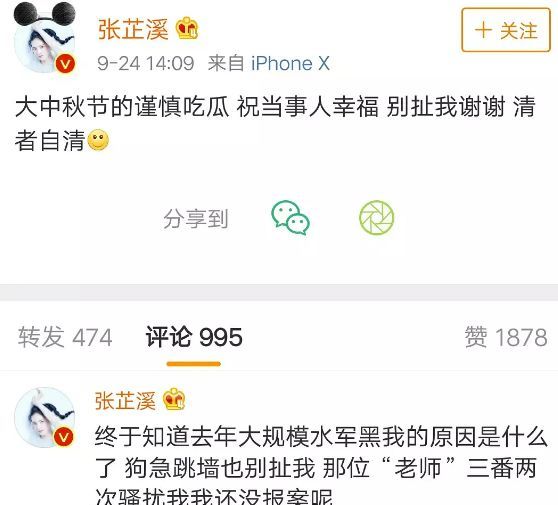This screenshot has height=505, width=558.
Task: Share post via the green aperture icon
Action: click(377, 218)
